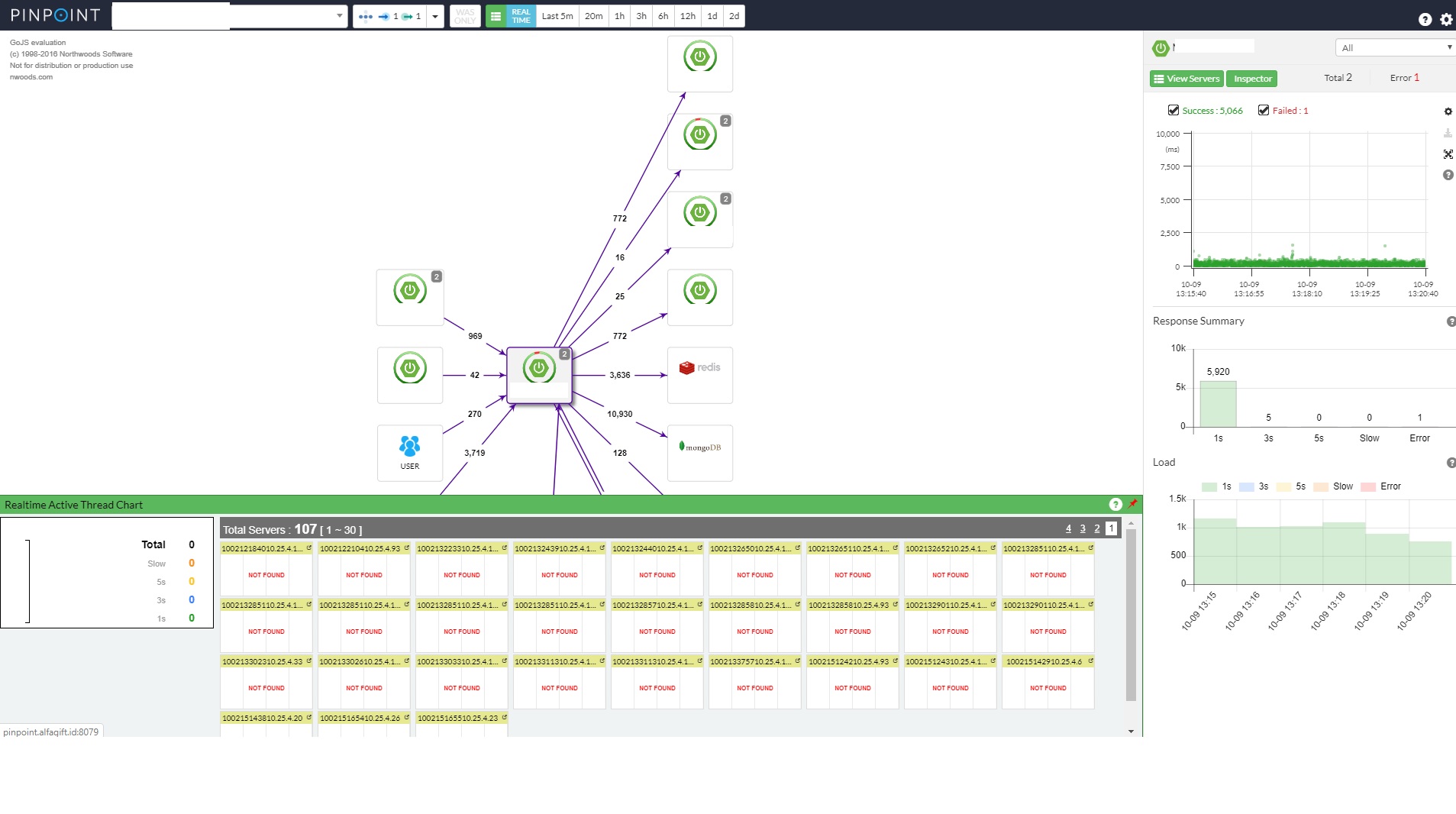1456x814 pixels.
Task: Select 1d time range
Action: click(x=712, y=16)
